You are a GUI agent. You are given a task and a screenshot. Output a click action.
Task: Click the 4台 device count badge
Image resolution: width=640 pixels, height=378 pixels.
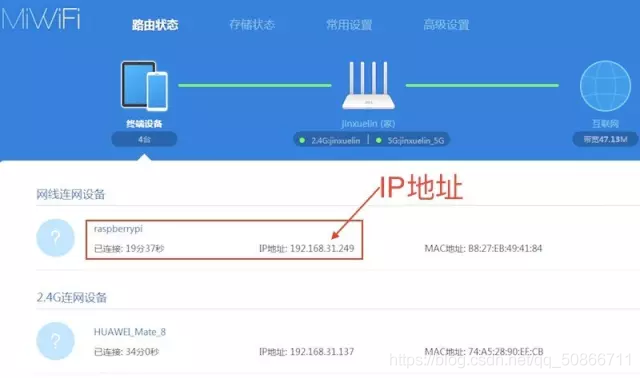point(144,140)
